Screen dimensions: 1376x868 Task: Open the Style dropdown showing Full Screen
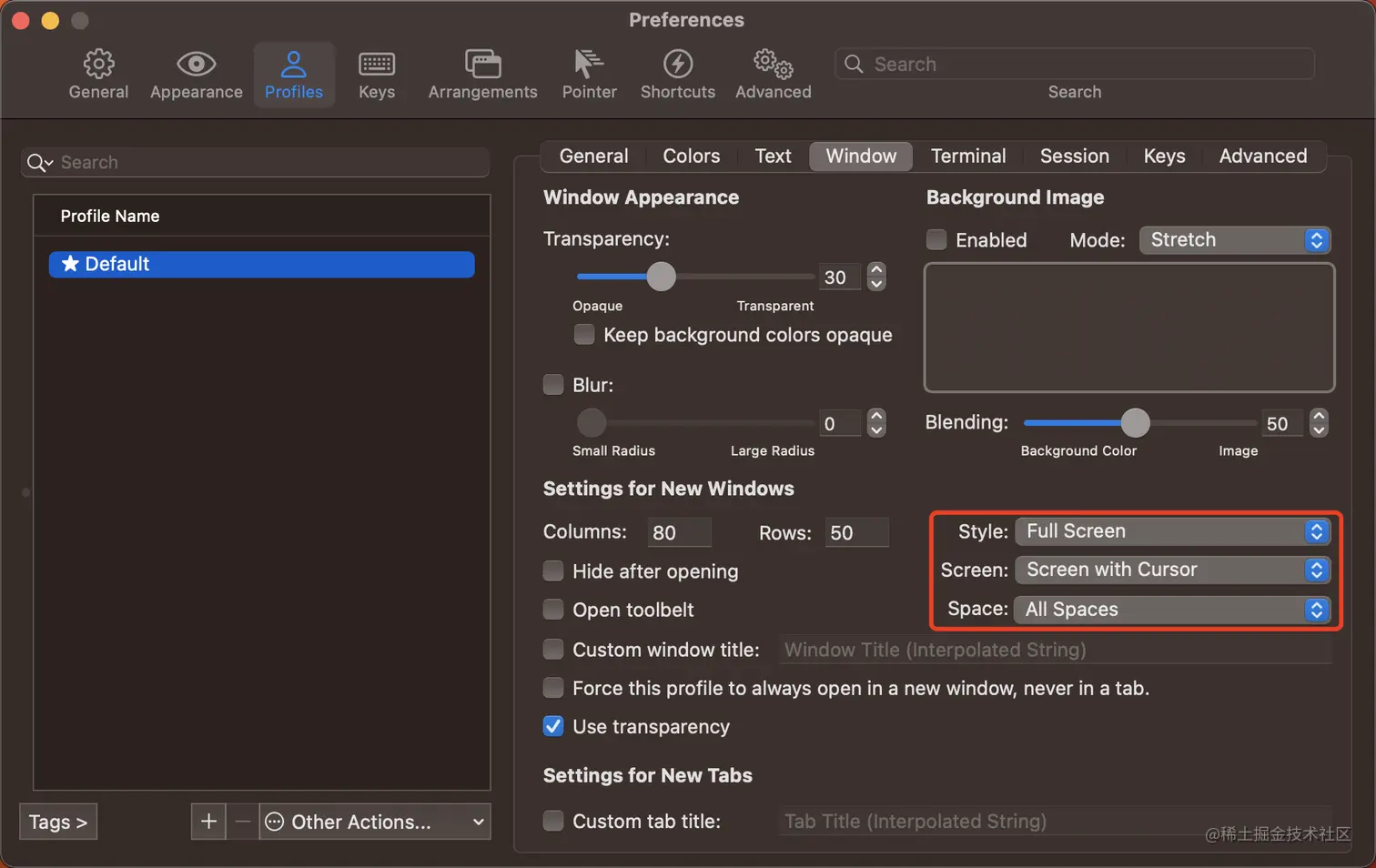pos(1173,531)
